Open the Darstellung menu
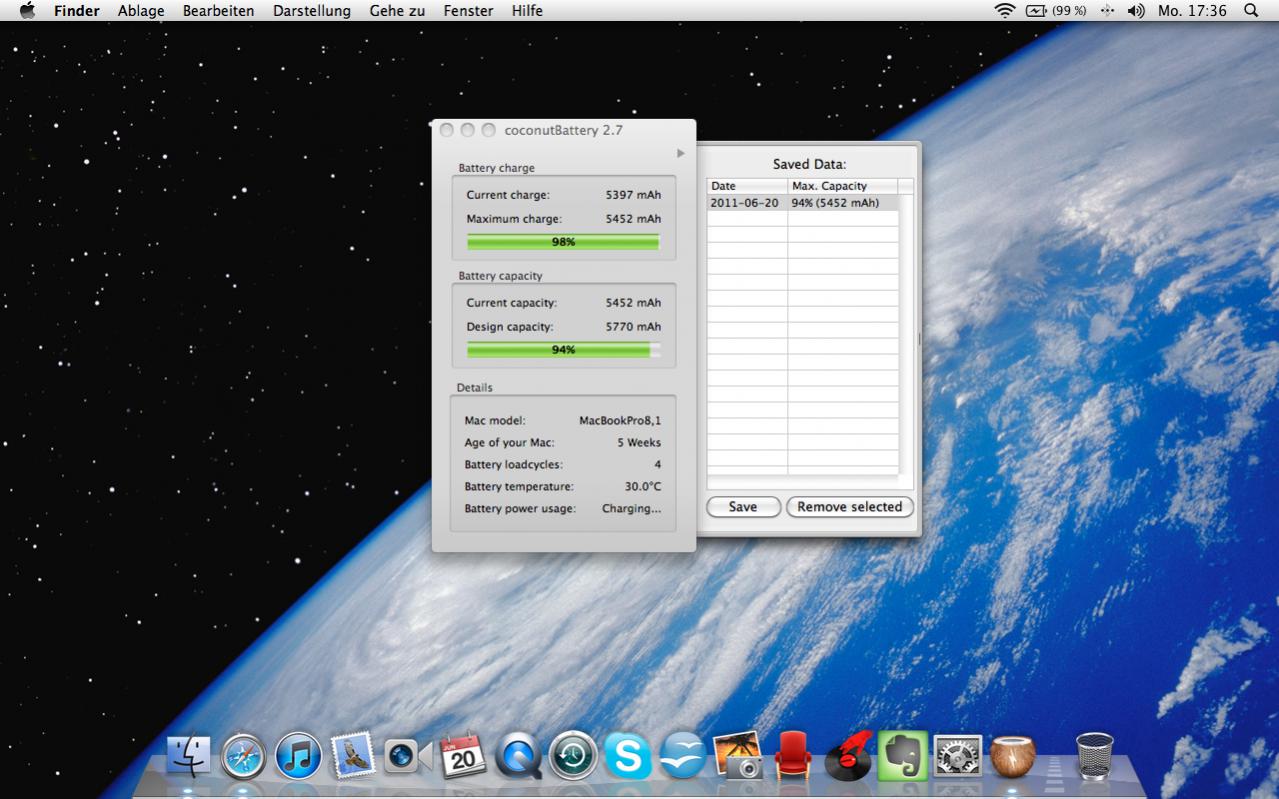Image resolution: width=1279 pixels, height=799 pixels. (312, 11)
